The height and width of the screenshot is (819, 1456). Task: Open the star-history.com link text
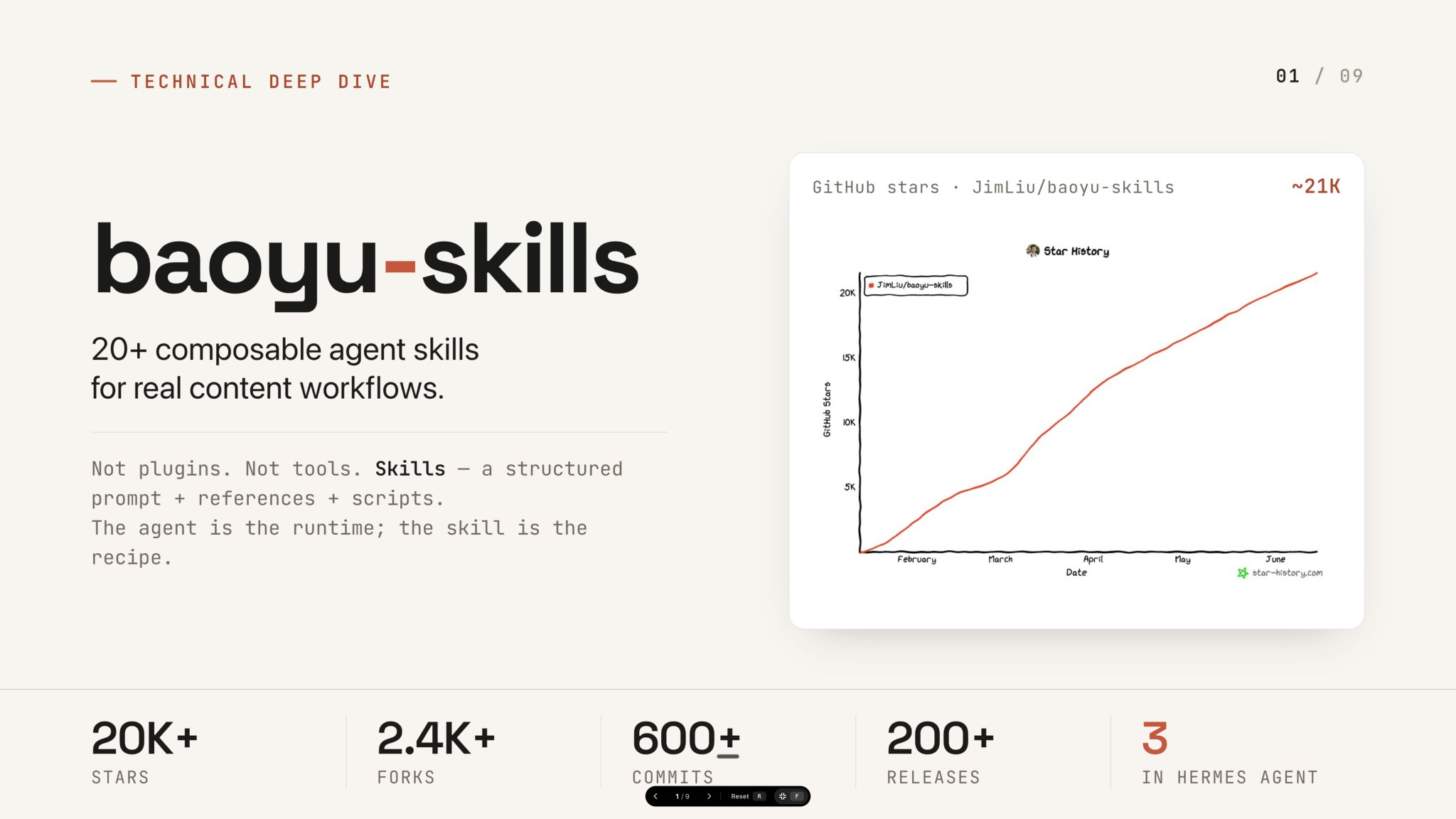(1288, 573)
